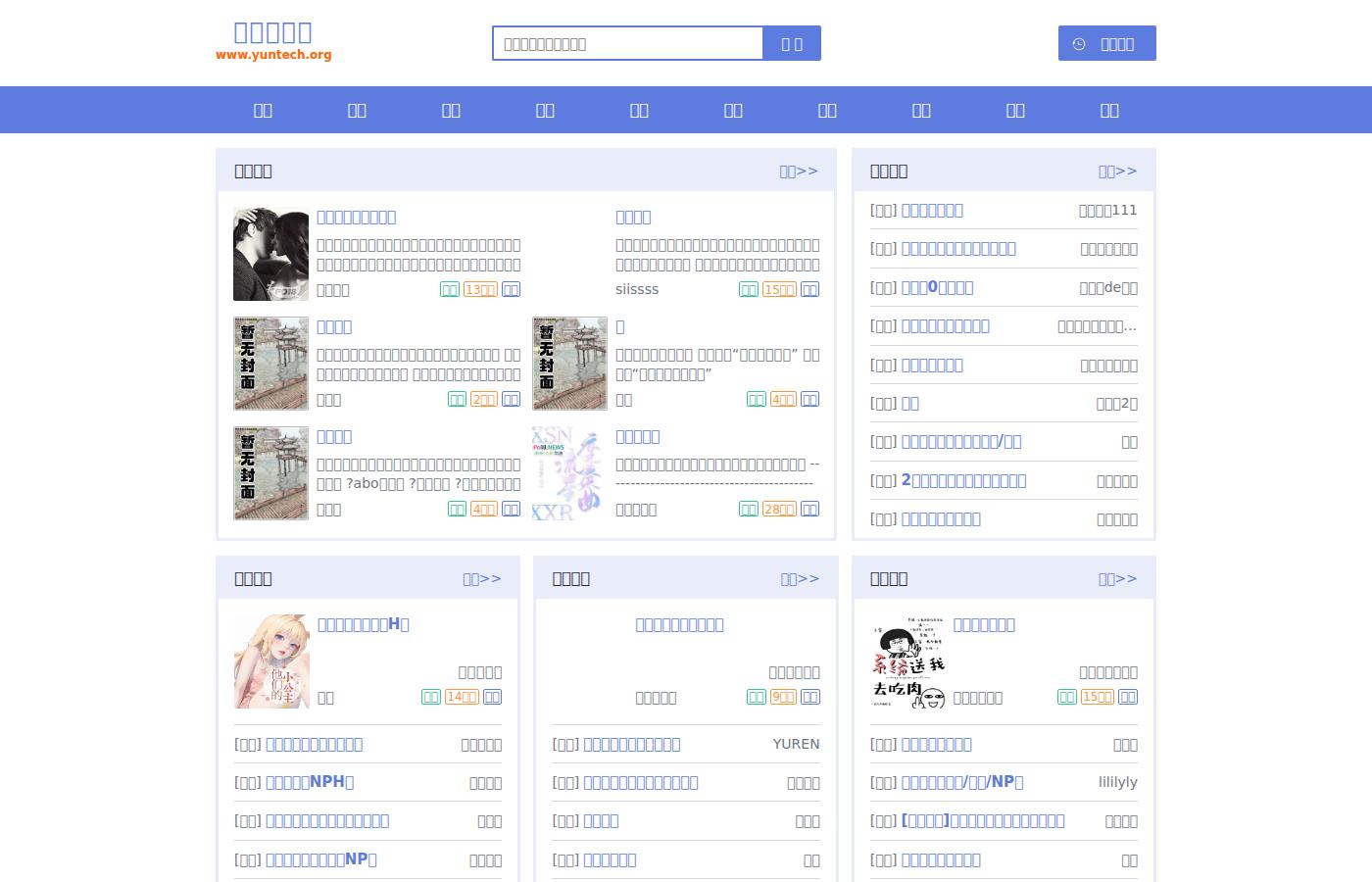Open the '>>' more link above the 111 list
The image size is (1372, 882).
point(1118,171)
